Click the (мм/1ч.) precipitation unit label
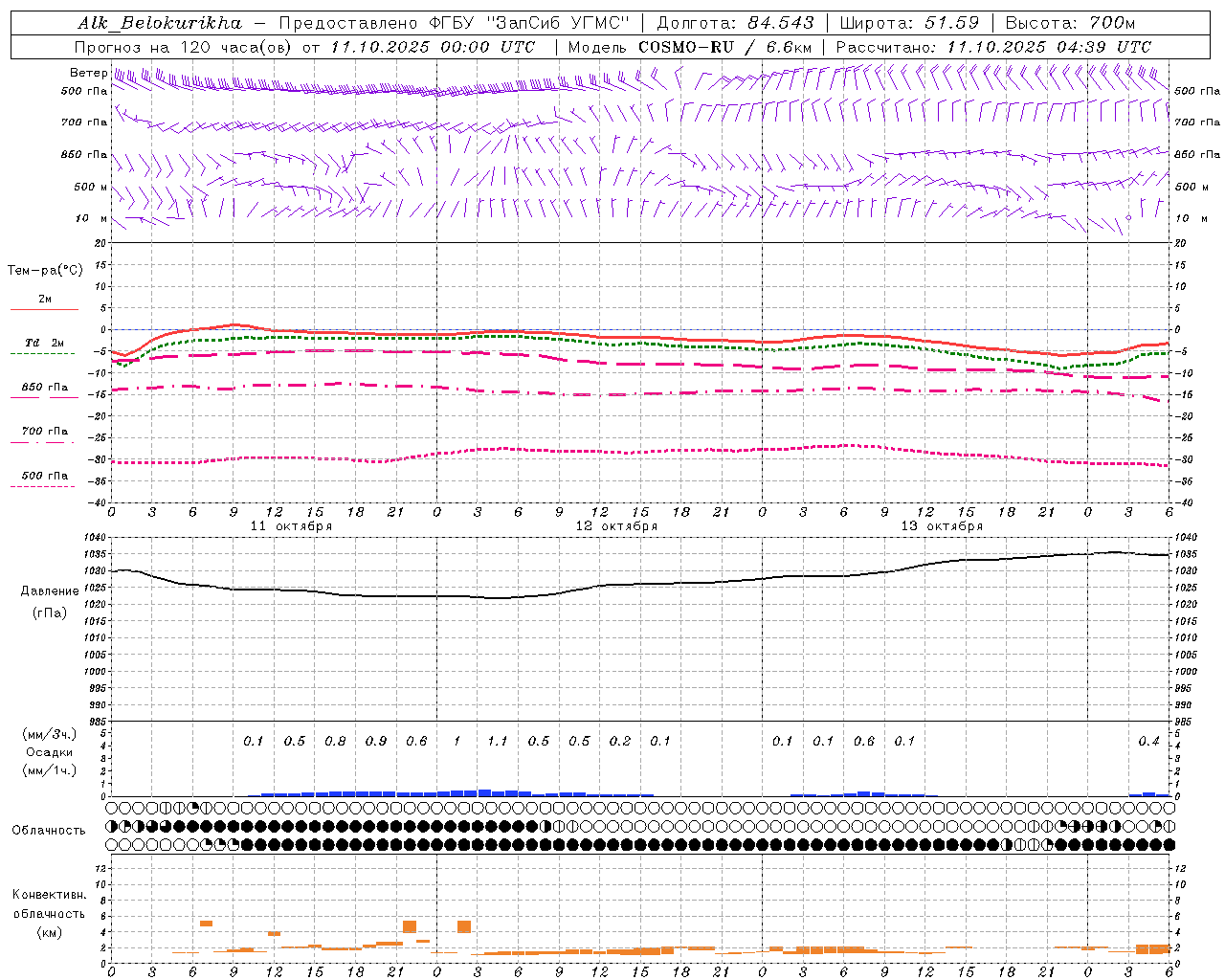 50,770
